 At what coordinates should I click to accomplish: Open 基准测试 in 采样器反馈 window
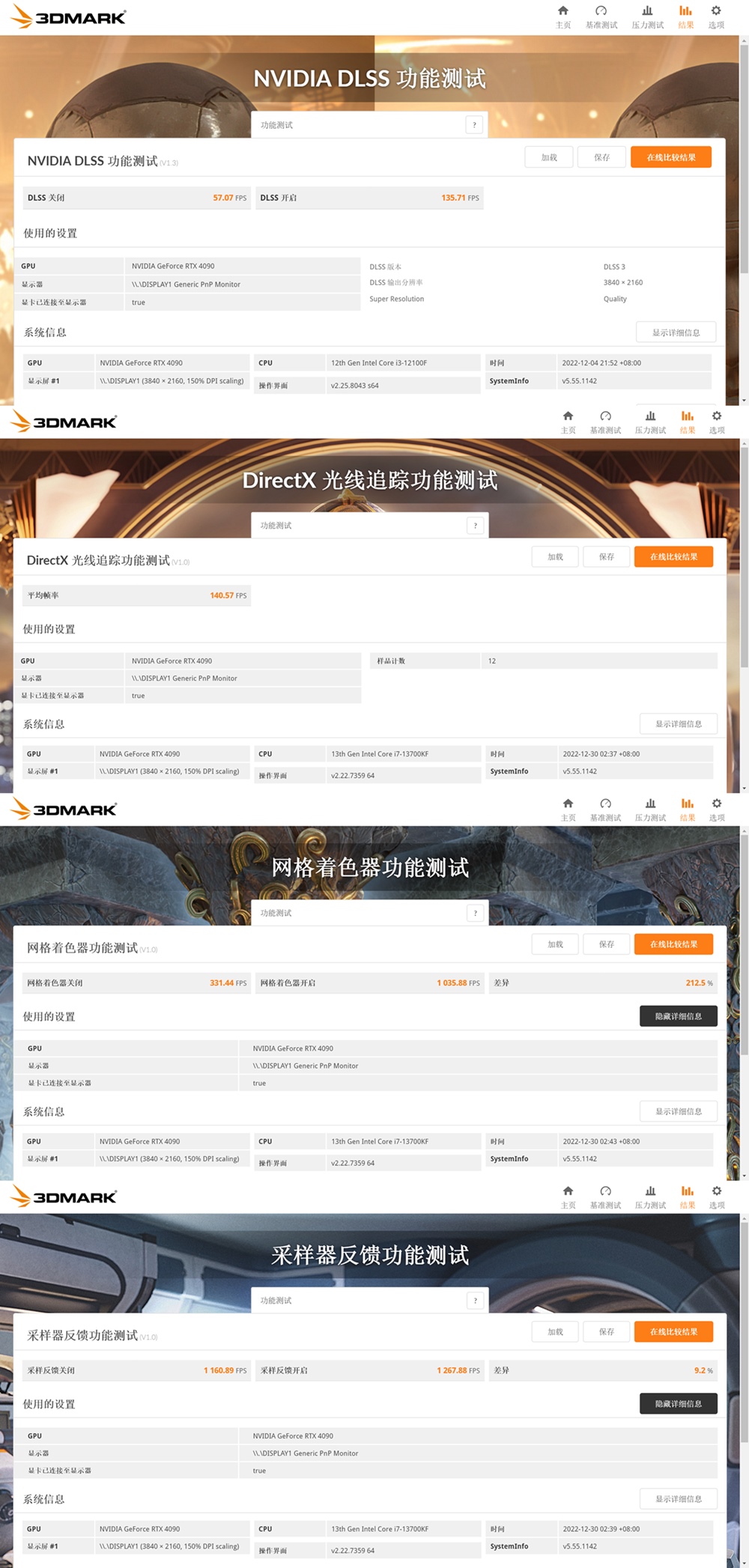(606, 1197)
